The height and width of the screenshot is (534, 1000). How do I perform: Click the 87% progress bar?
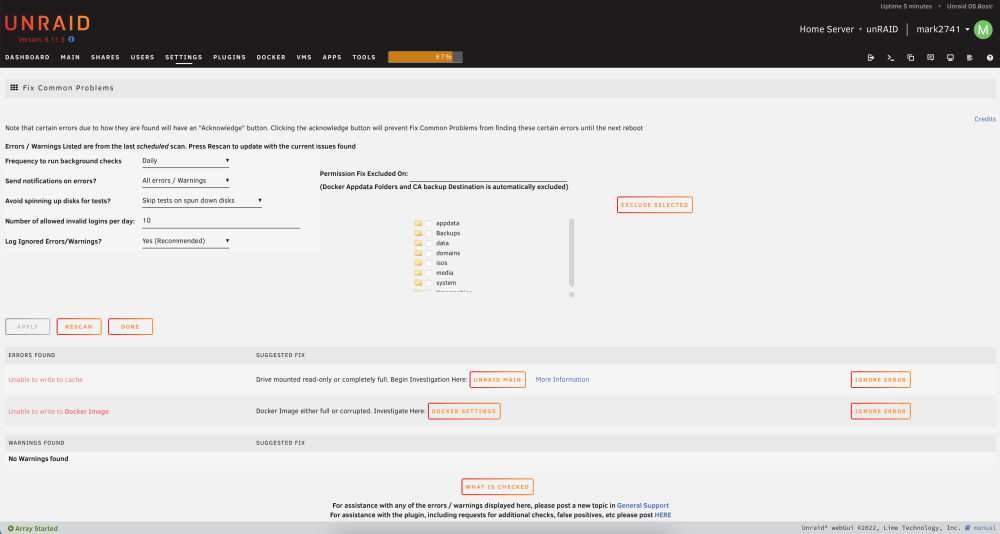(x=425, y=57)
